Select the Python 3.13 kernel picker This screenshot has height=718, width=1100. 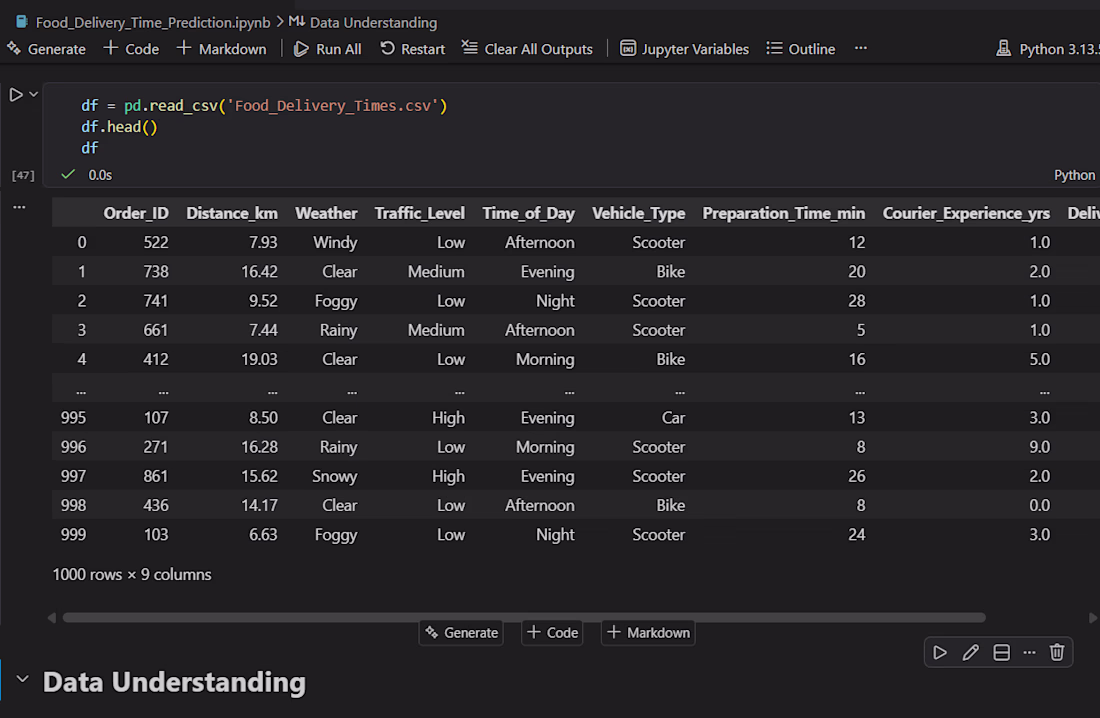(1047, 49)
